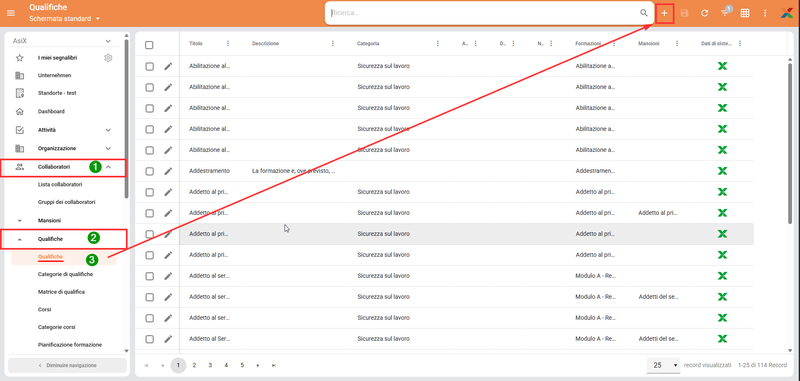Open Lista collaboratori menu item

pos(60,184)
